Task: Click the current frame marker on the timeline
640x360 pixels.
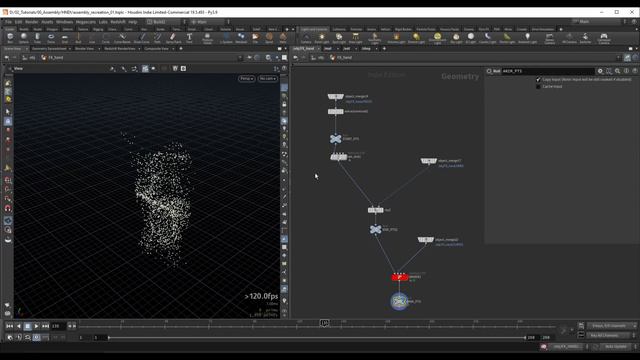Action: click(x=324, y=323)
